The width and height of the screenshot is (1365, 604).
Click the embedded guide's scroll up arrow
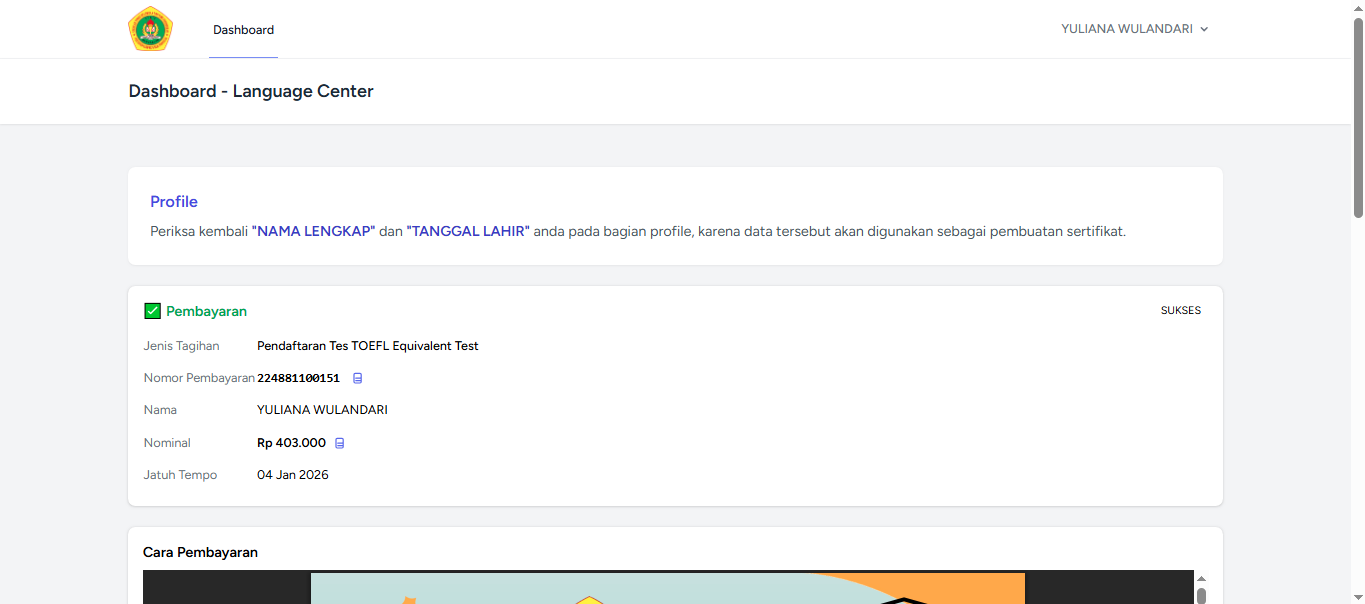(1201, 579)
